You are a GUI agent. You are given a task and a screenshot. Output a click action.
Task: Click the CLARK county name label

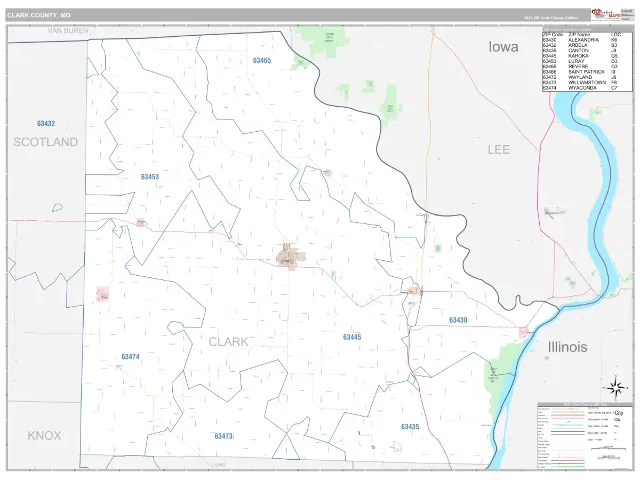[229, 342]
